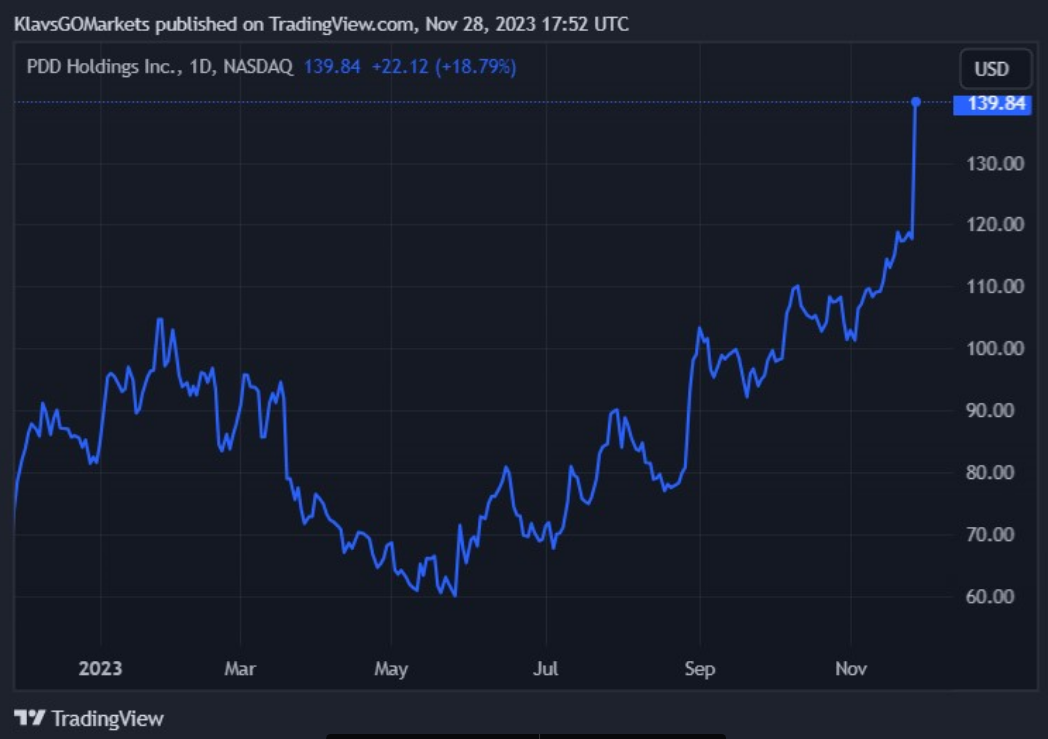The image size is (1048, 739).
Task: Click the 130.00 price axis label
Action: [995, 164]
